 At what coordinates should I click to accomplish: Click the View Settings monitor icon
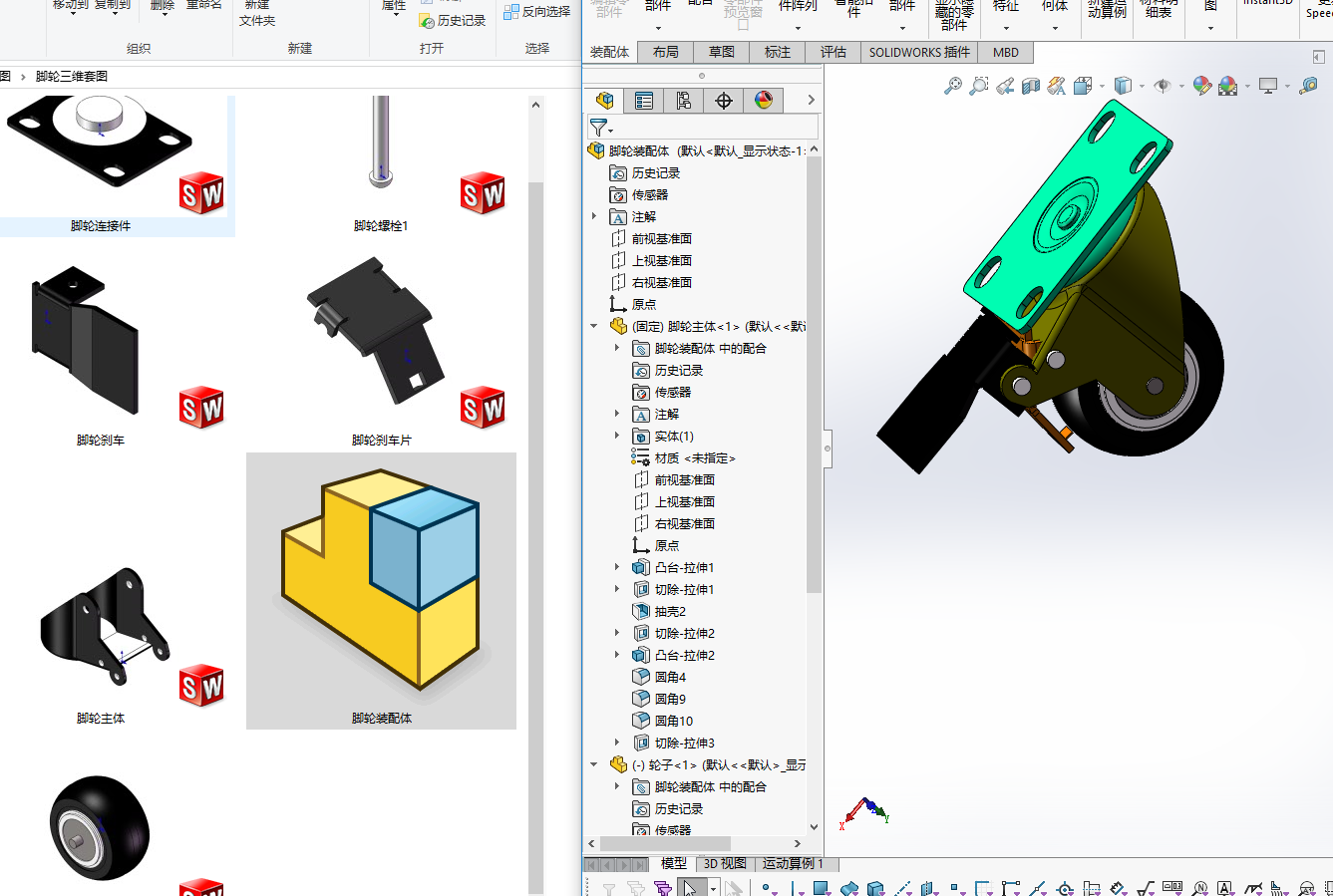(1268, 86)
